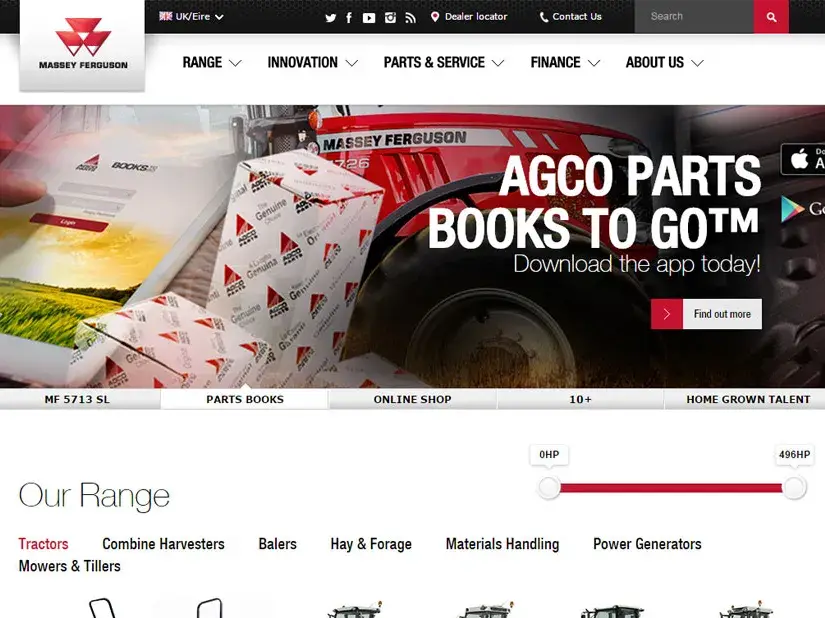
Task: Open the Twitter icon in top bar
Action: click(330, 18)
